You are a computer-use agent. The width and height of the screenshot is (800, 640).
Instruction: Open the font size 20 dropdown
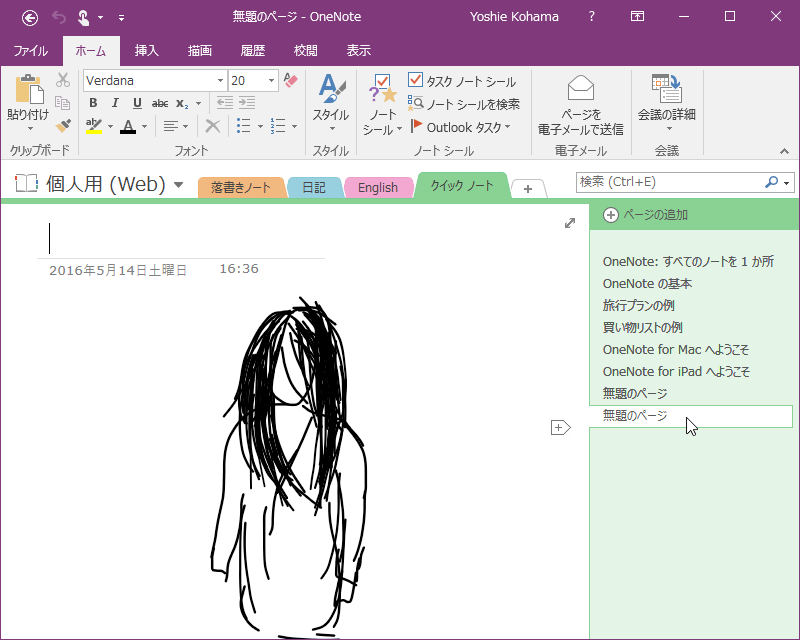[272, 81]
